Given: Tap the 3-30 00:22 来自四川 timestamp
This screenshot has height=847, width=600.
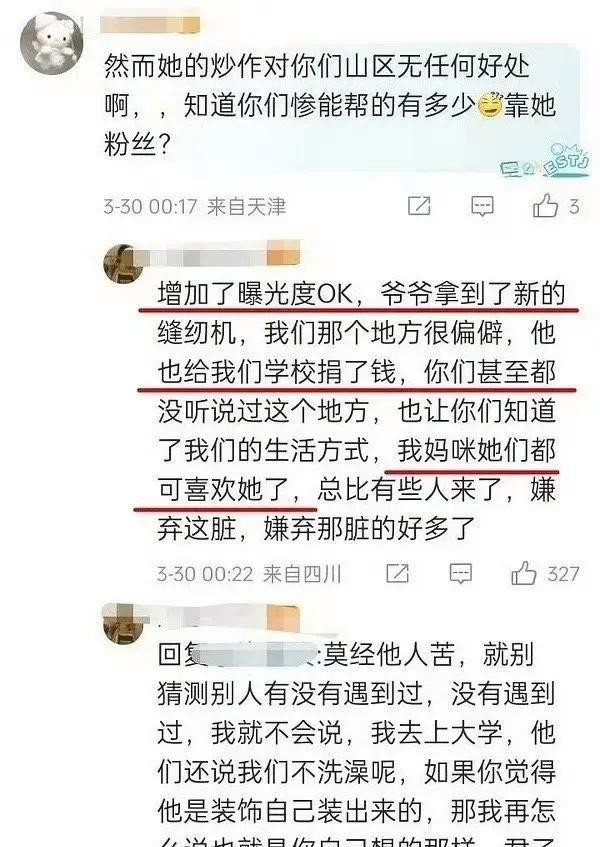Looking at the screenshot, I should click(x=249, y=574).
